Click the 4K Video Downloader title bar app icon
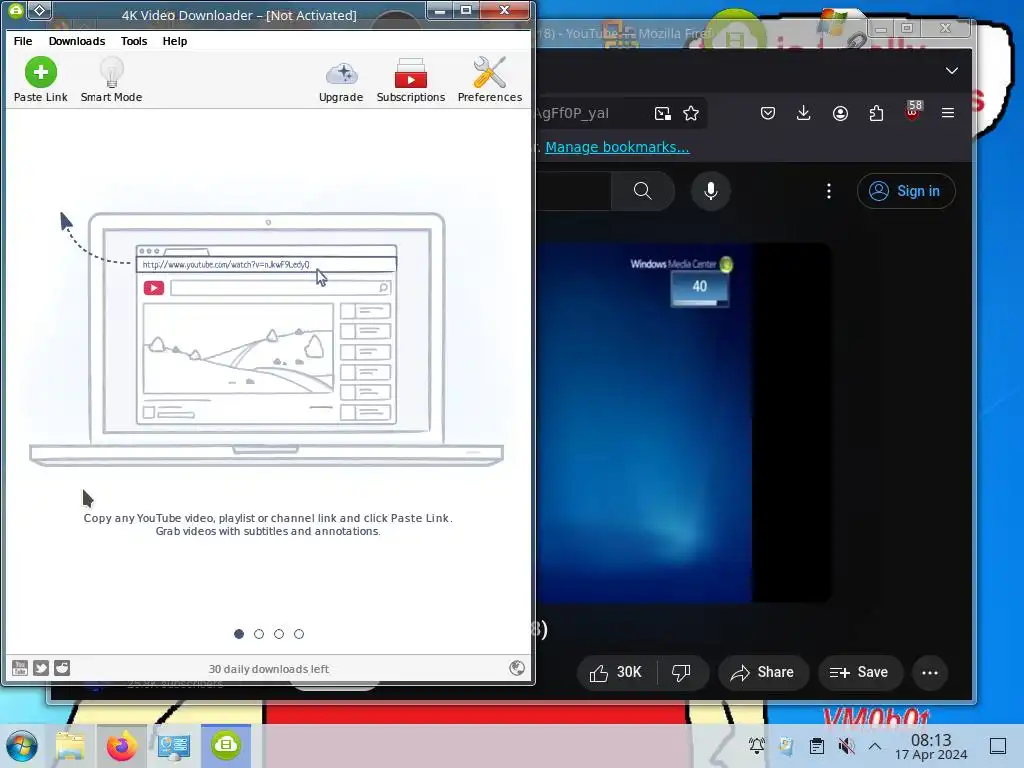The width and height of the screenshot is (1024, 768). coord(16,10)
